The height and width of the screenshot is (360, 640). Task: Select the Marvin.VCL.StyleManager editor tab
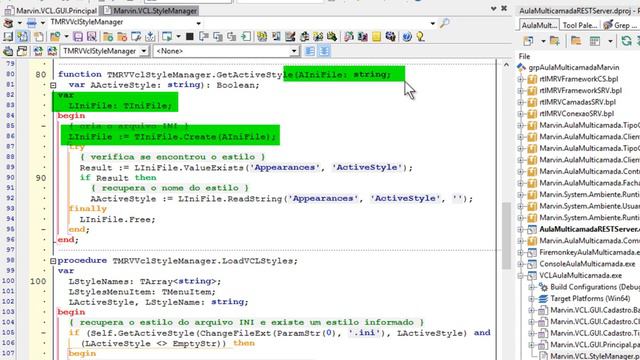[x=149, y=11]
